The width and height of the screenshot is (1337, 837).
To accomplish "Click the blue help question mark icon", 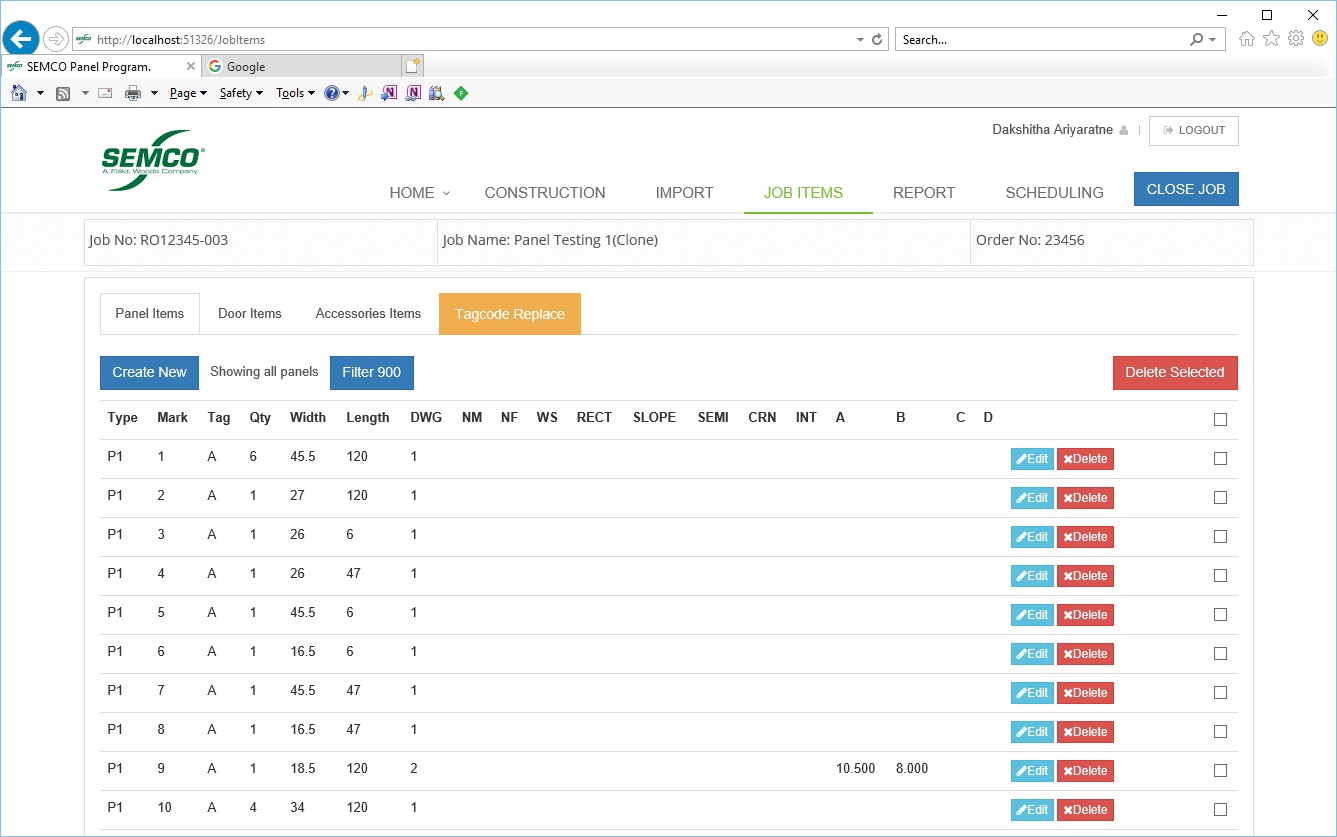I will 331,93.
